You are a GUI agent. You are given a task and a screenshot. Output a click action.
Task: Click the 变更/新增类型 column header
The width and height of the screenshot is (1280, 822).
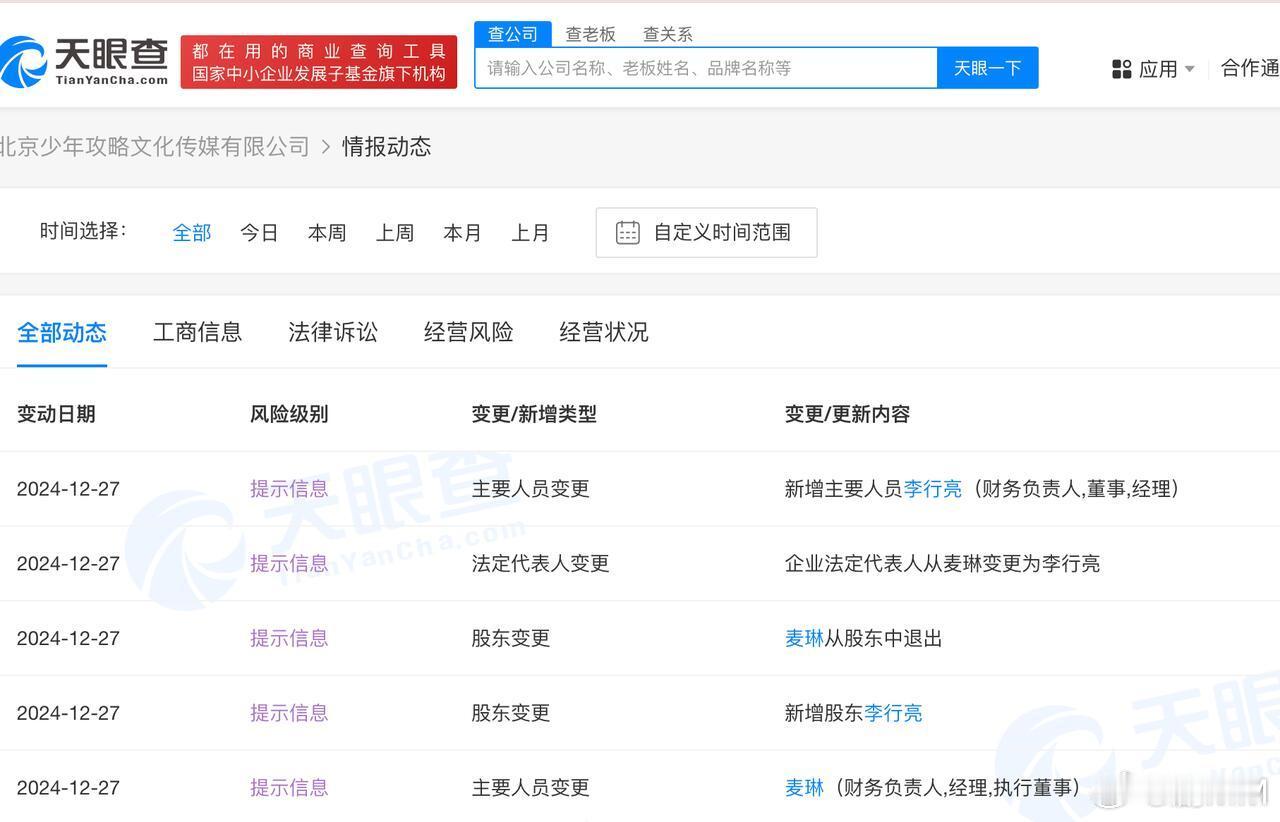click(x=534, y=414)
